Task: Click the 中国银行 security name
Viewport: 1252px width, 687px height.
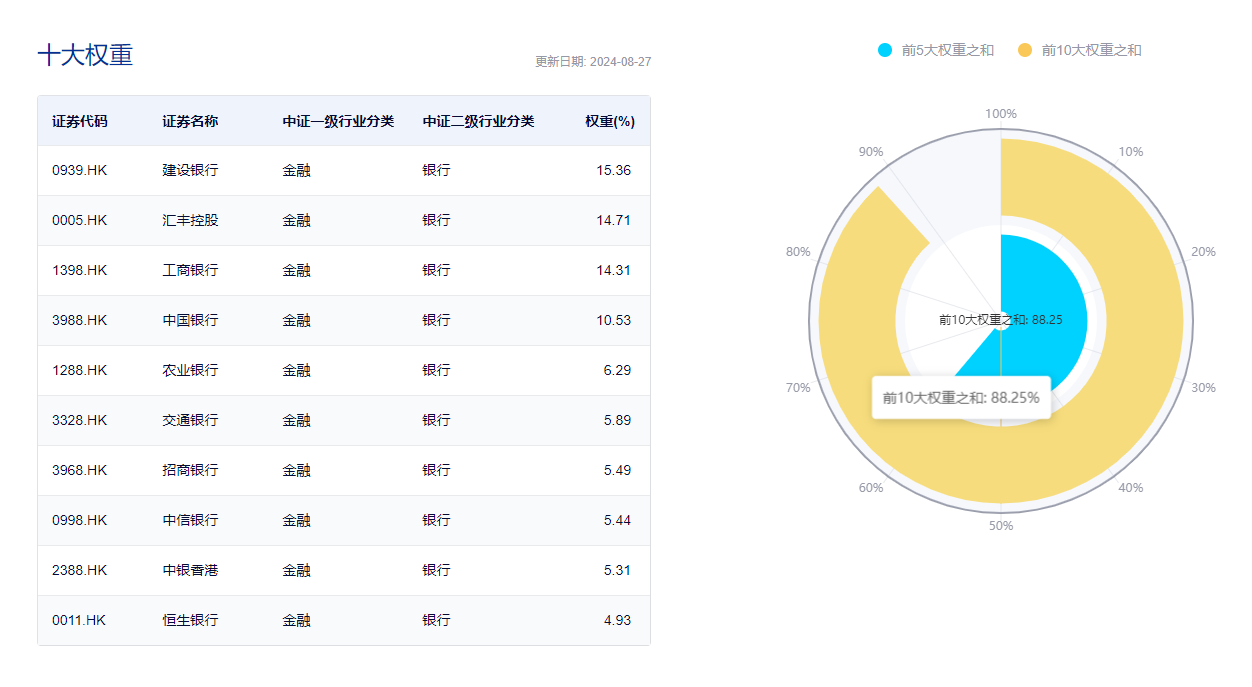Action: click(x=190, y=320)
